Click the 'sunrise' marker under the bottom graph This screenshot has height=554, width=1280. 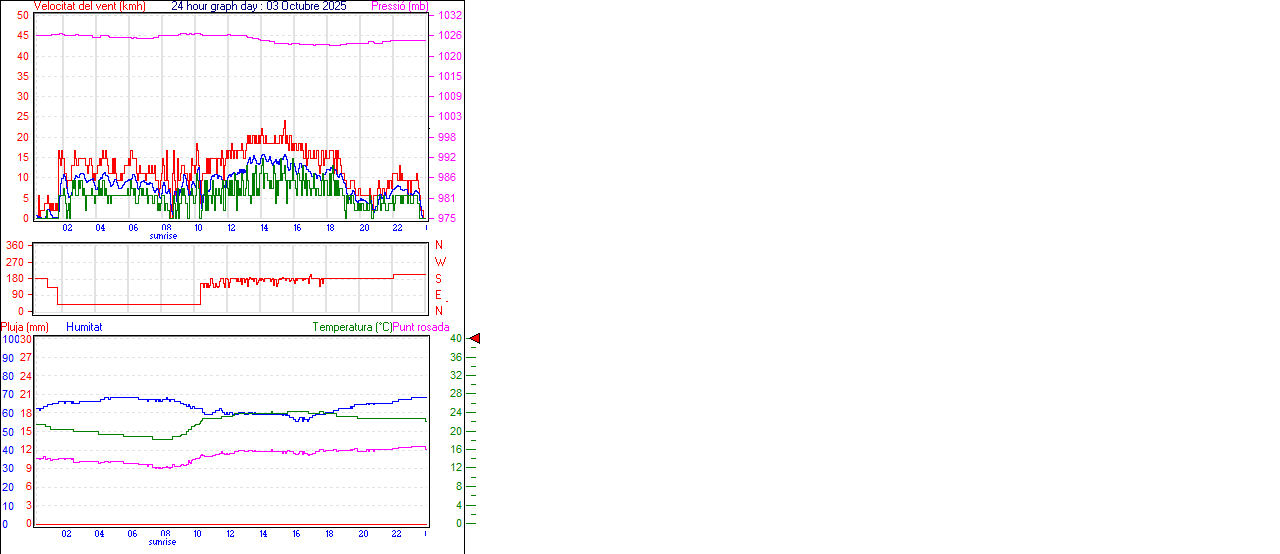click(x=164, y=542)
